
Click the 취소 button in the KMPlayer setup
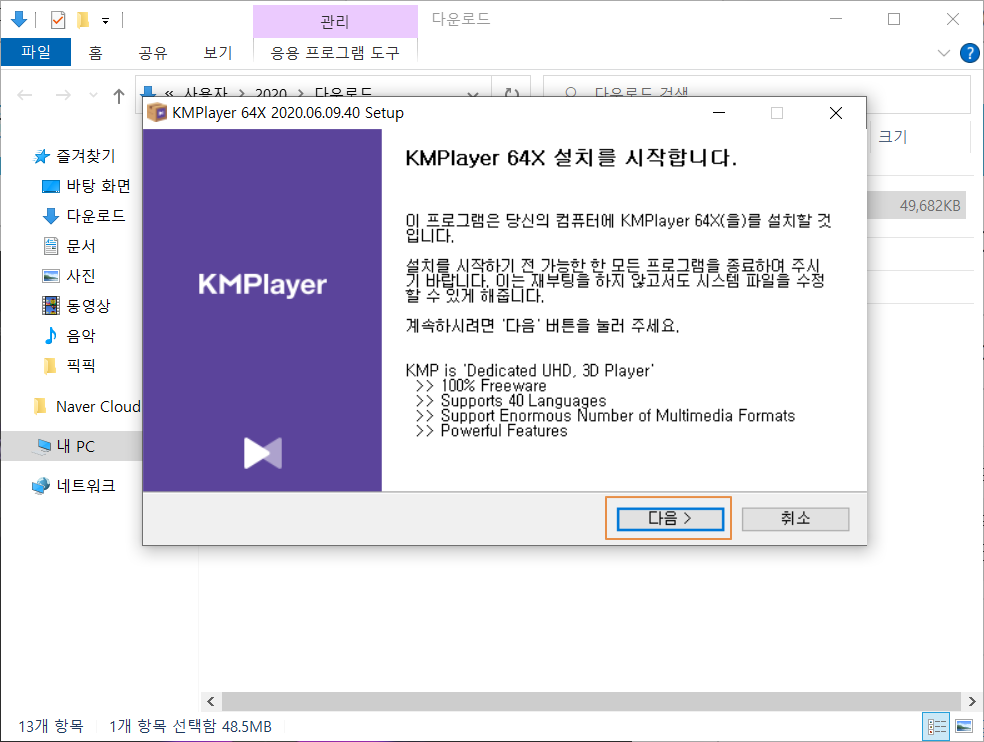tap(795, 519)
